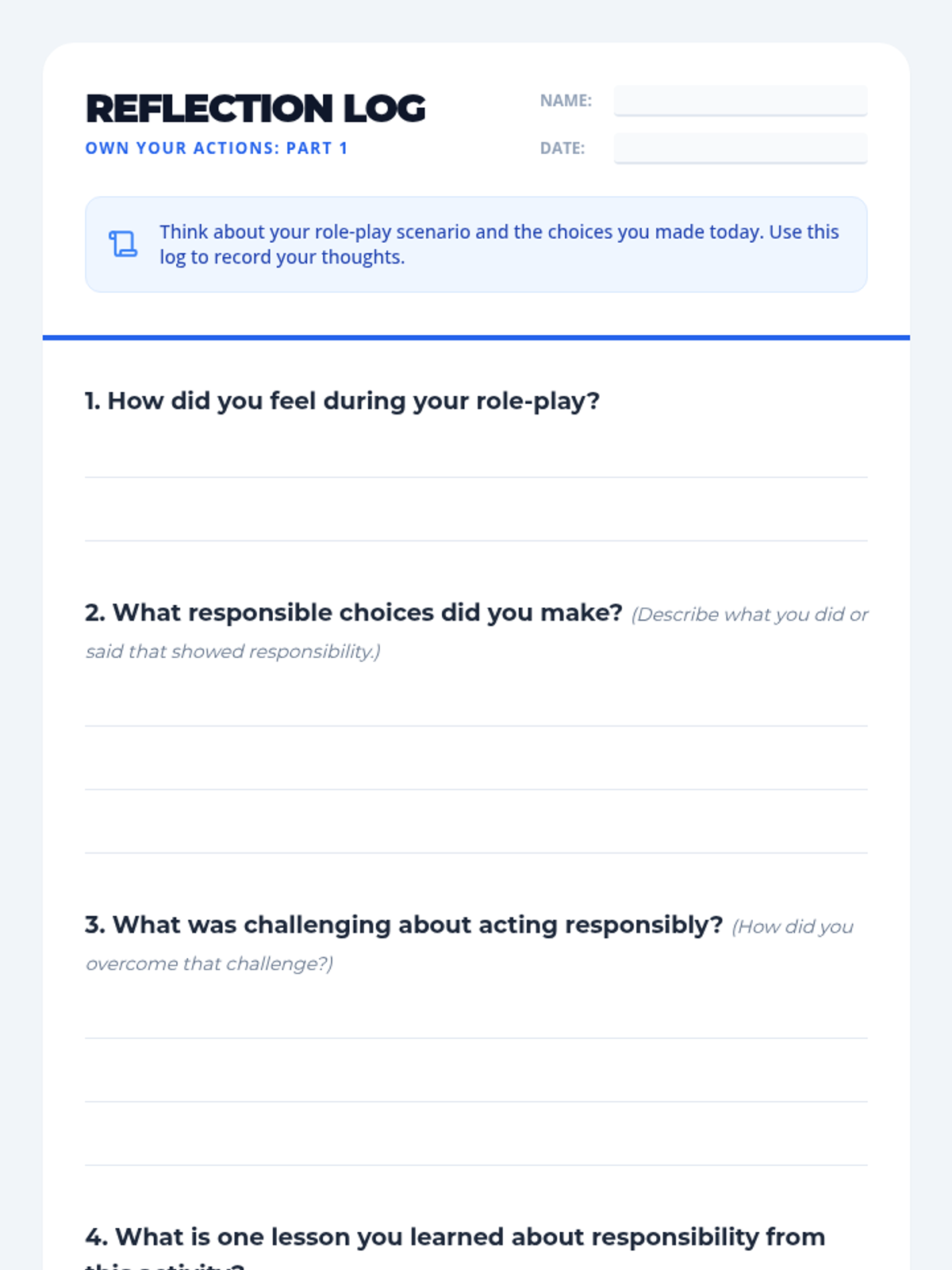Click the italic hint about overcoming the challenge
This screenshot has height=1270, width=952.
(470, 945)
